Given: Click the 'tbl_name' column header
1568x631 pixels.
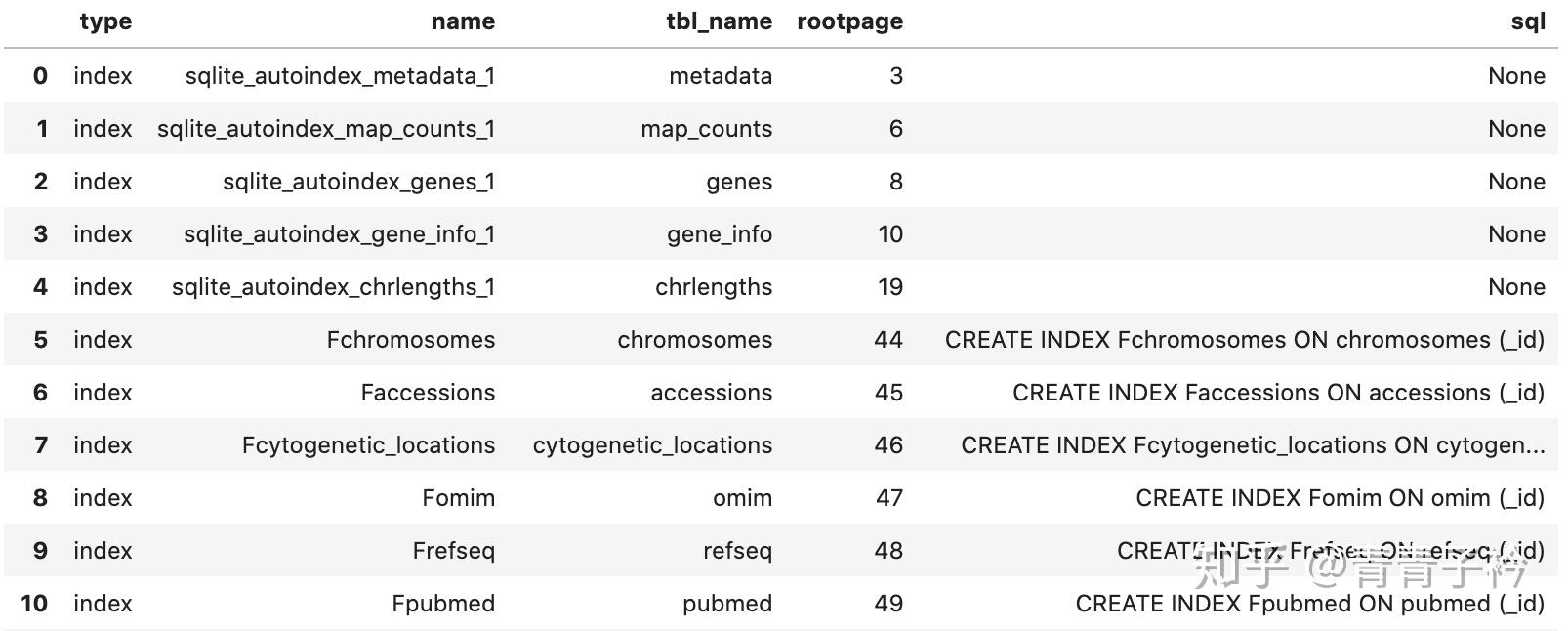Looking at the screenshot, I should 719,21.
